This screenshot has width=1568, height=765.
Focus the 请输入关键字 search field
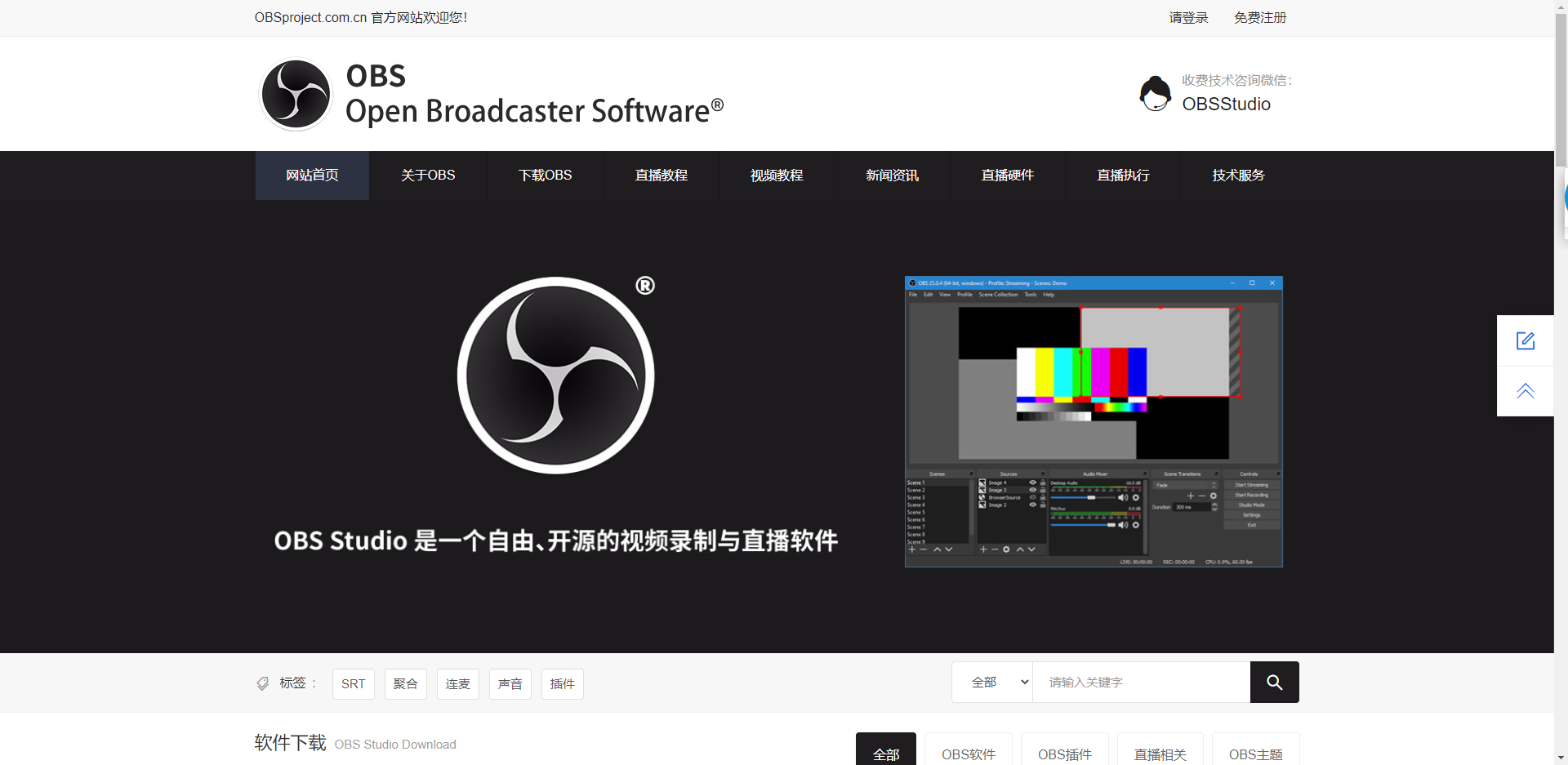coord(1141,682)
